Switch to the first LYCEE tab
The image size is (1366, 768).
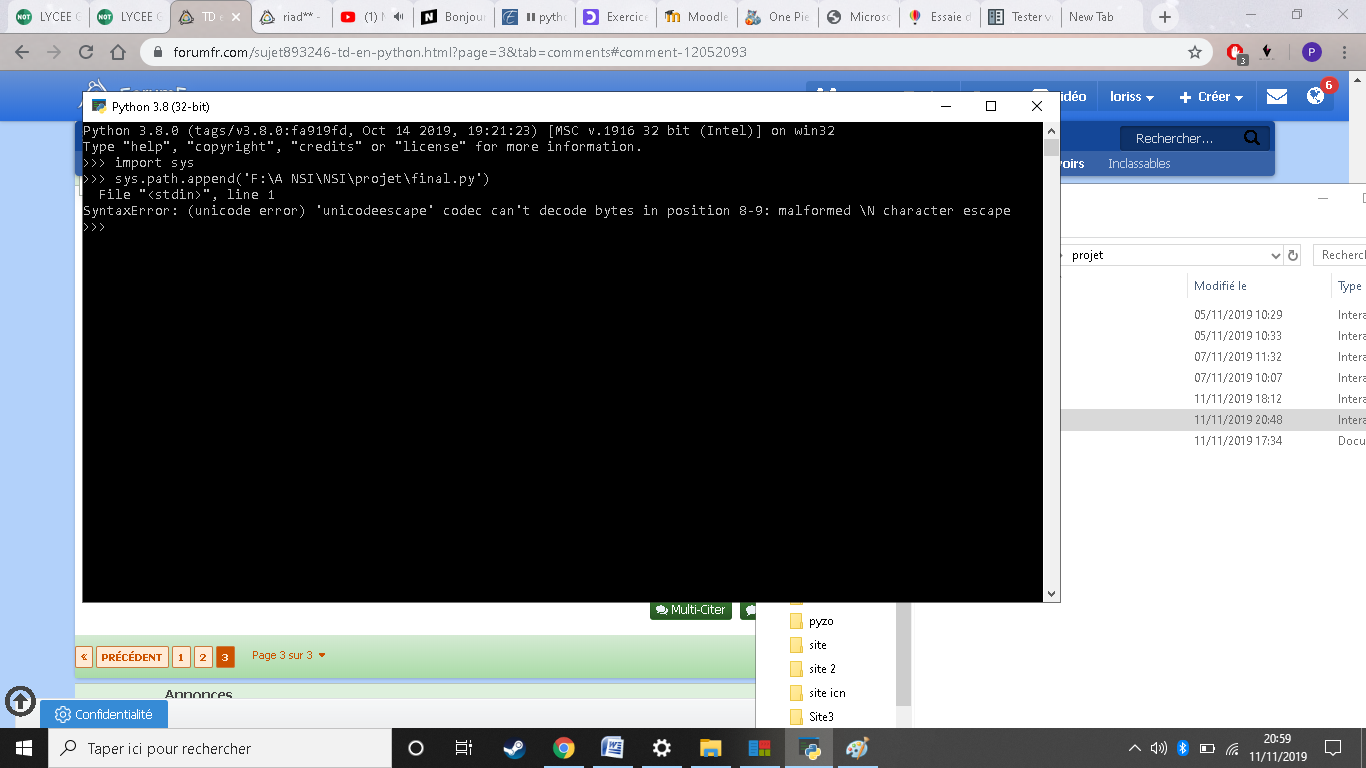pyautogui.click(x=49, y=17)
